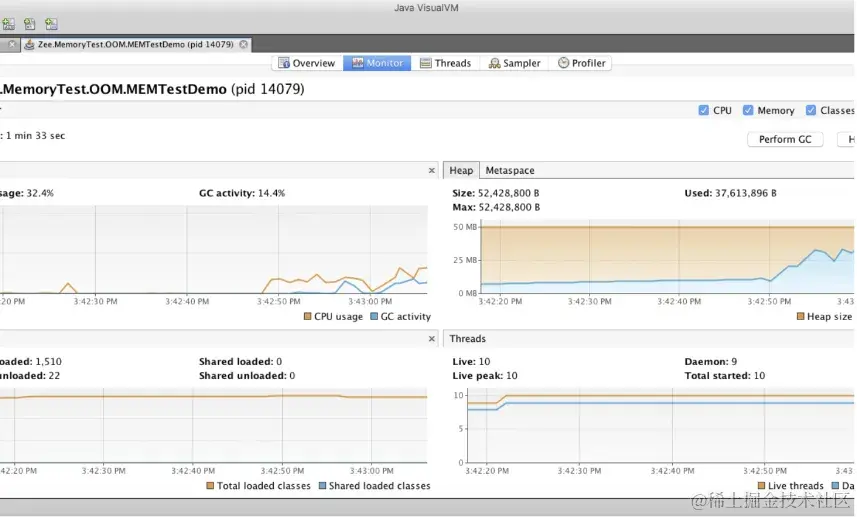Click the Shared unloaded: 0 value

click(247, 375)
